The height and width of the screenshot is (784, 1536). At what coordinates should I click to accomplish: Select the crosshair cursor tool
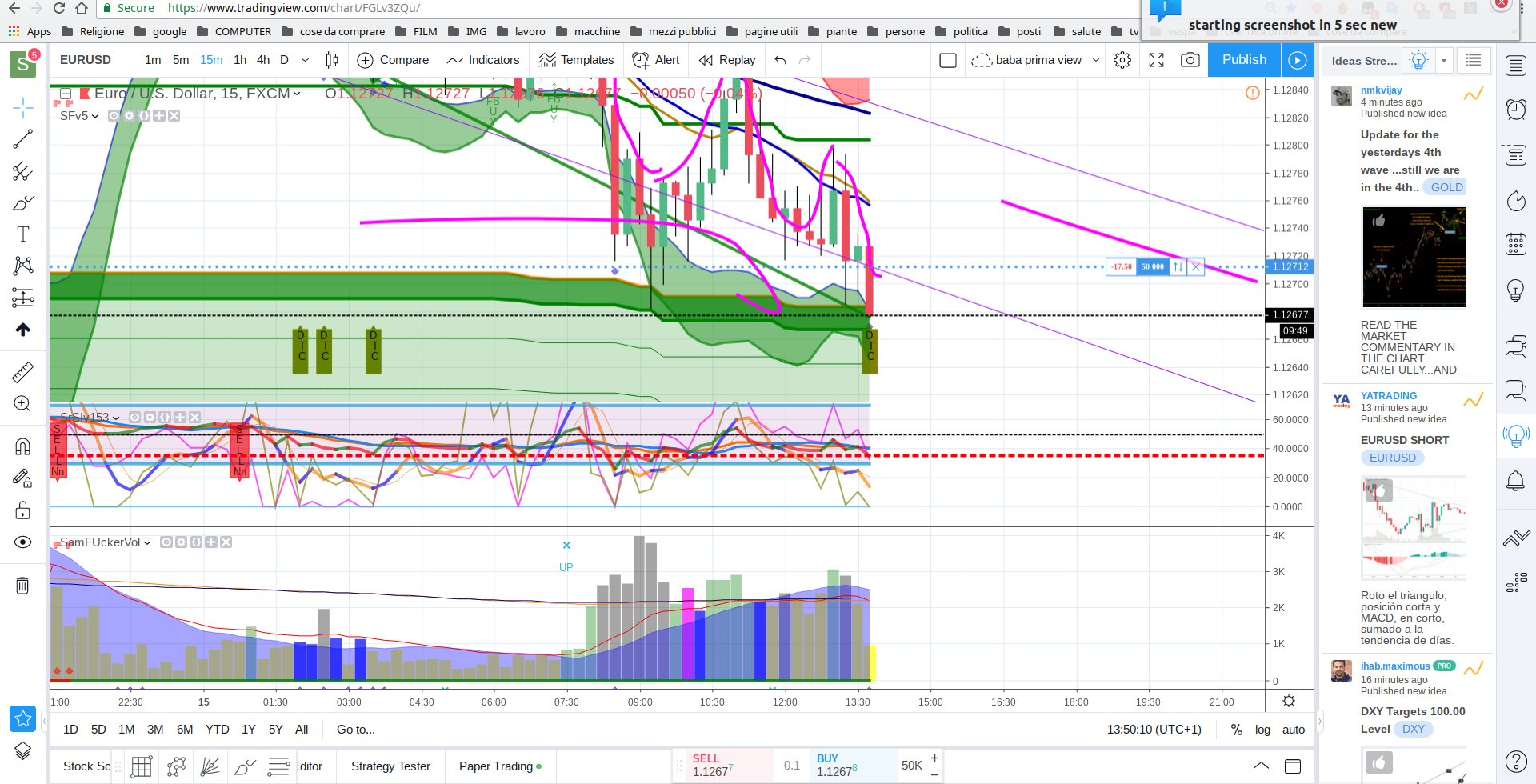pos(22,107)
